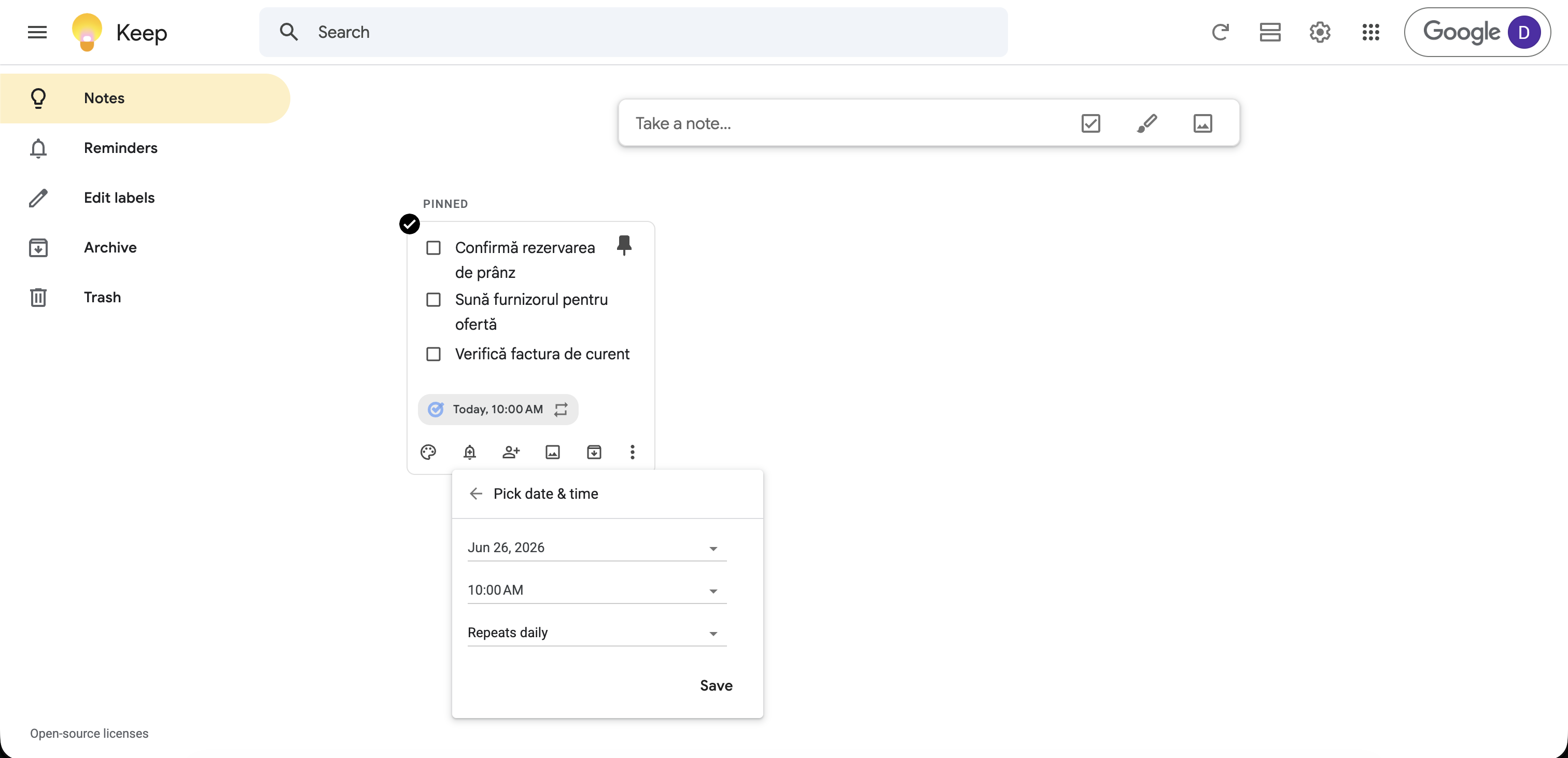Refresh notes with the reload icon
Screen dimensions: 1568x758
1220,32
